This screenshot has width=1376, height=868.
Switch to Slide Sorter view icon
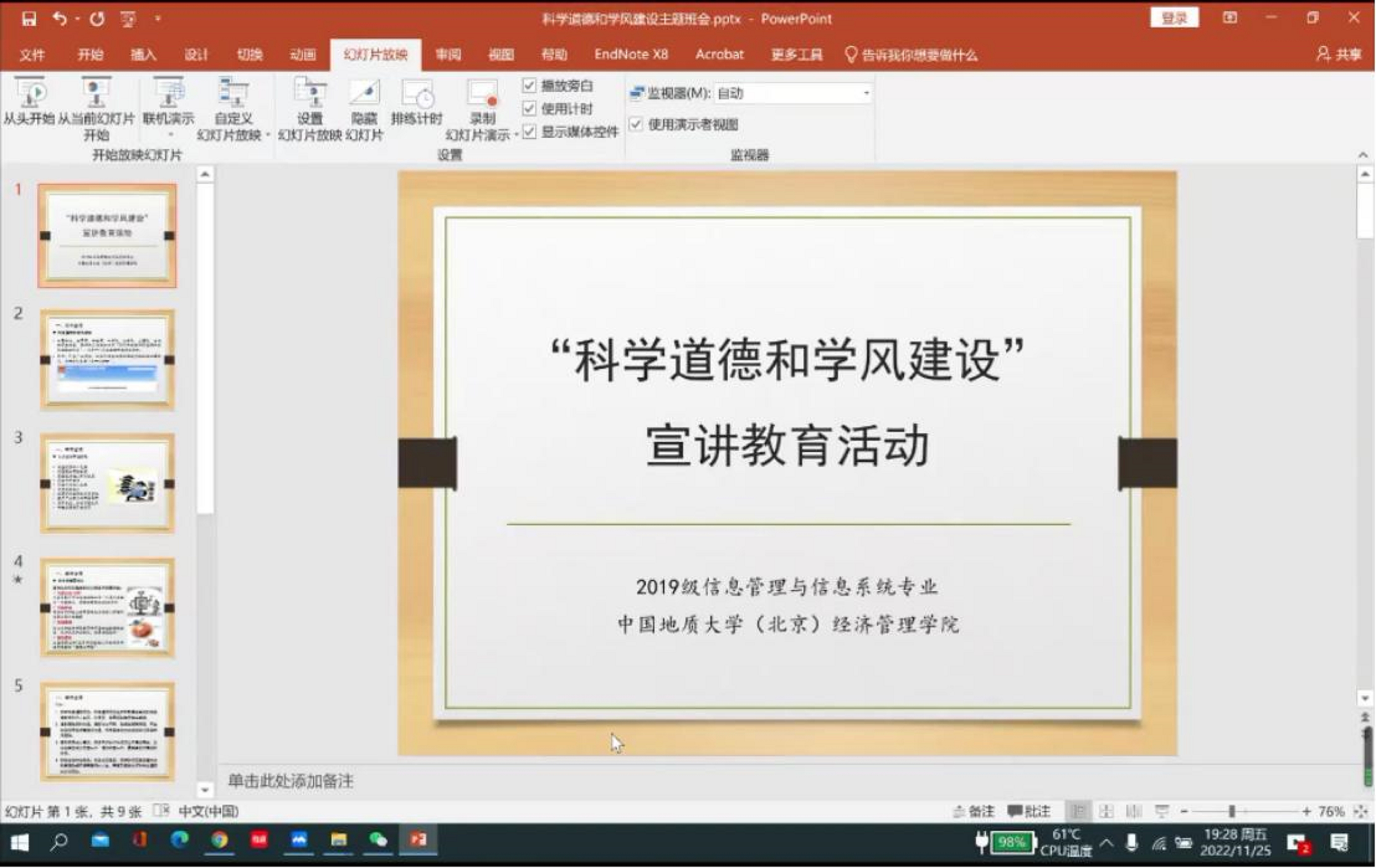pyautogui.click(x=1106, y=811)
